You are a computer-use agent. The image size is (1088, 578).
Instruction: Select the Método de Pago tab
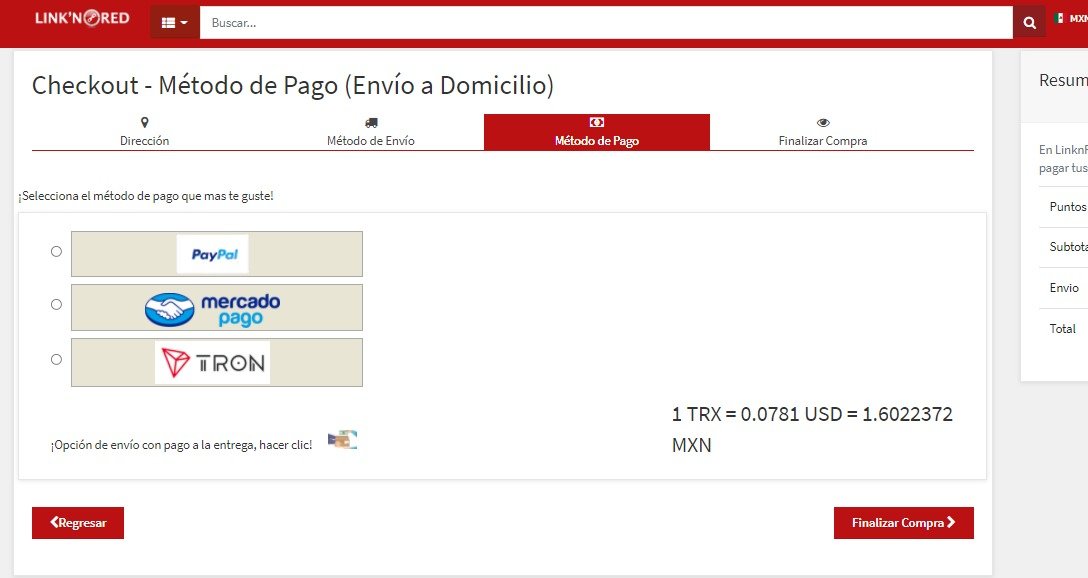(597, 132)
